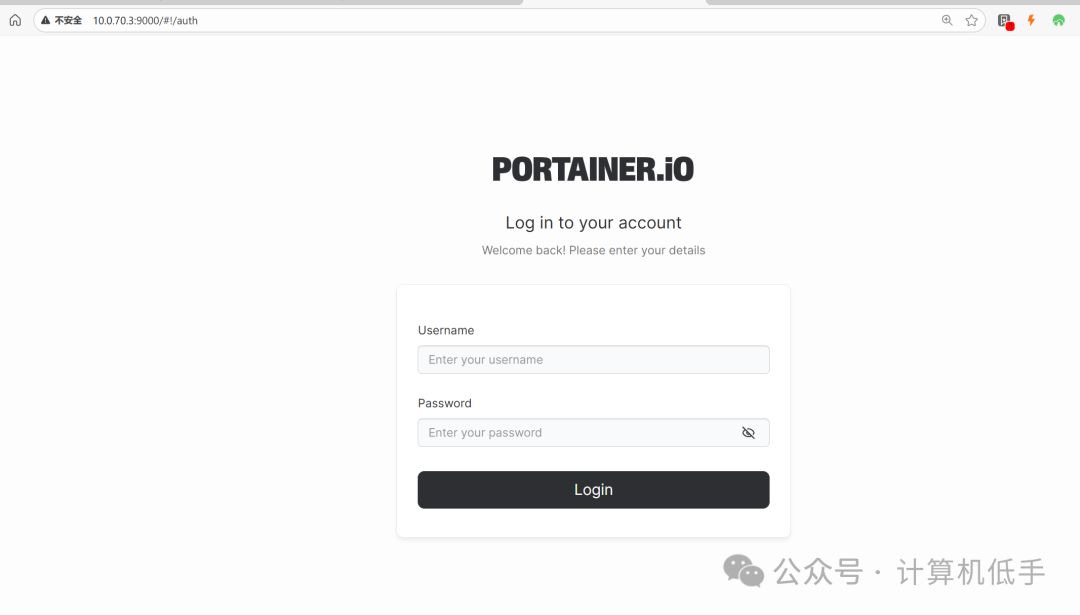Click the WeChat logo in the watermark
Screen dimensions: 1080x615
click(x=743, y=571)
